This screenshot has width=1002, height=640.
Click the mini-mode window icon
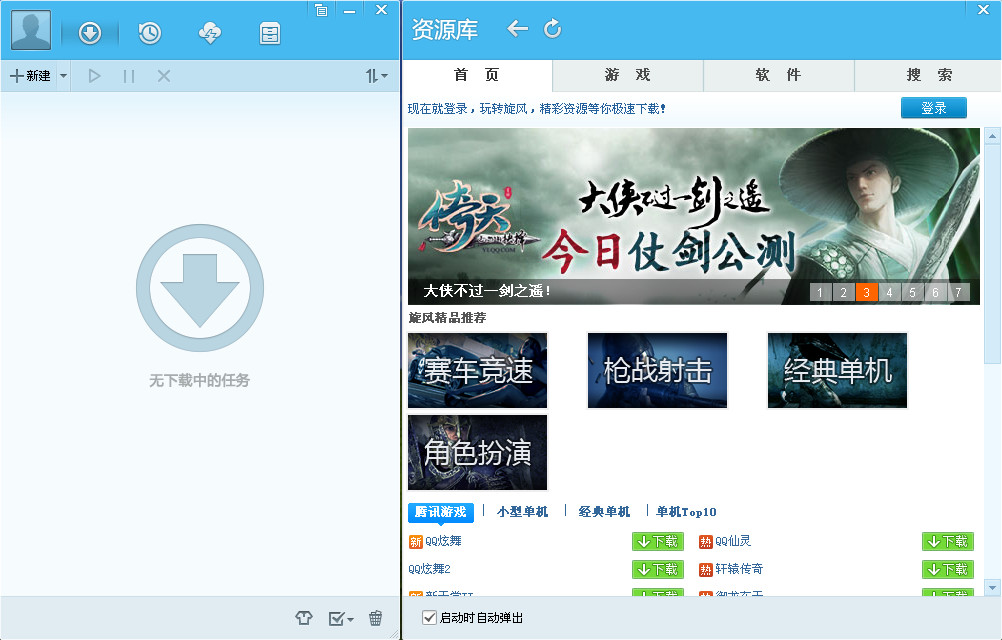321,10
